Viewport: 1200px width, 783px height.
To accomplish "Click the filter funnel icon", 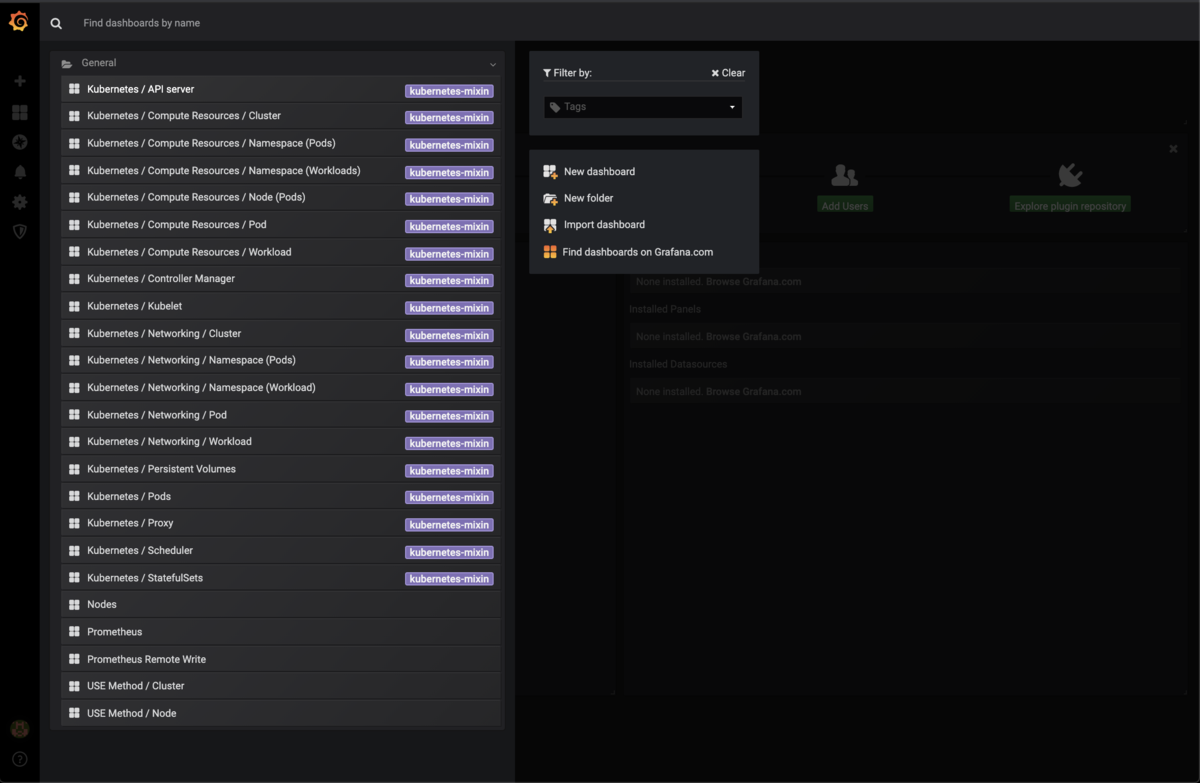I will (x=547, y=73).
